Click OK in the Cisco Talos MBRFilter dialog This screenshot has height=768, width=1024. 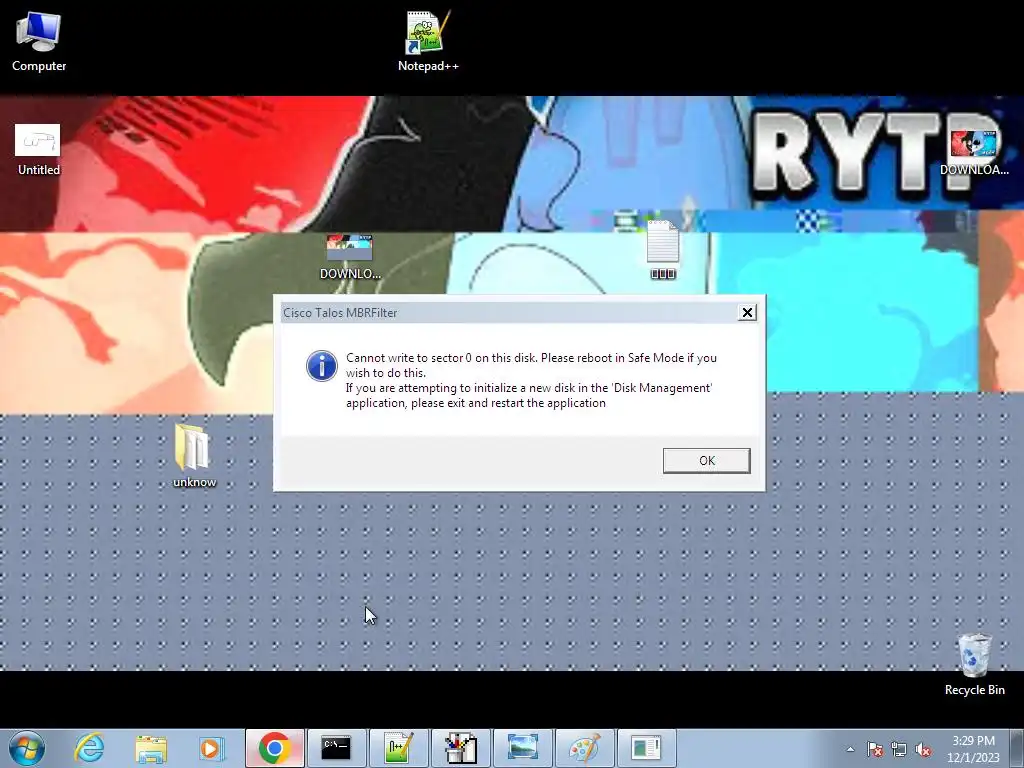click(x=706, y=460)
